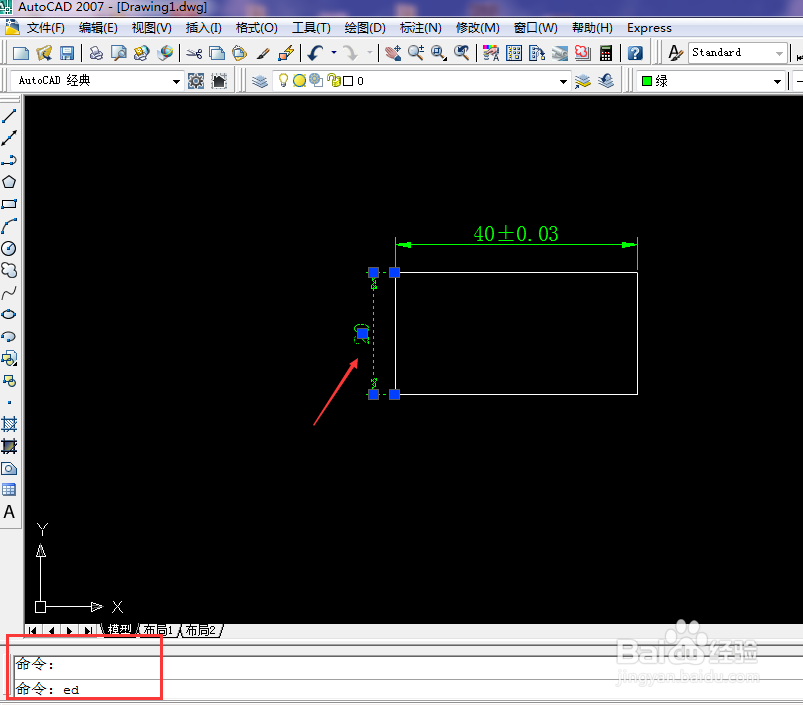The image size is (803, 705).
Task: Click the Zoom Previous icon
Action: click(462, 53)
